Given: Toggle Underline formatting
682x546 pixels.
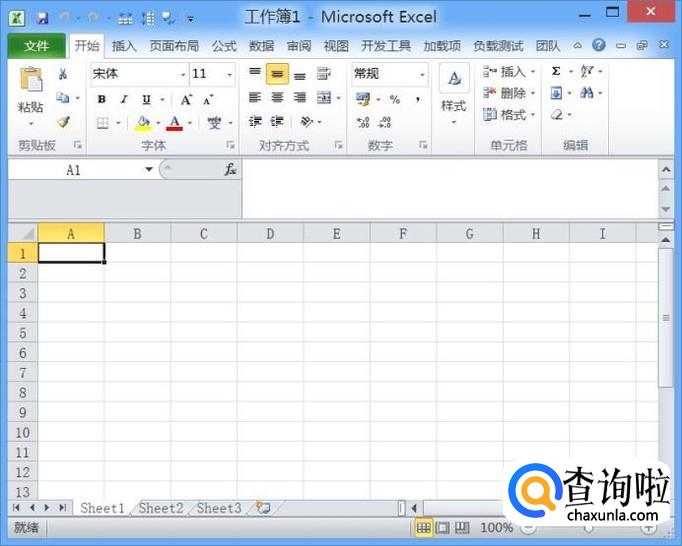Looking at the screenshot, I should (147, 100).
